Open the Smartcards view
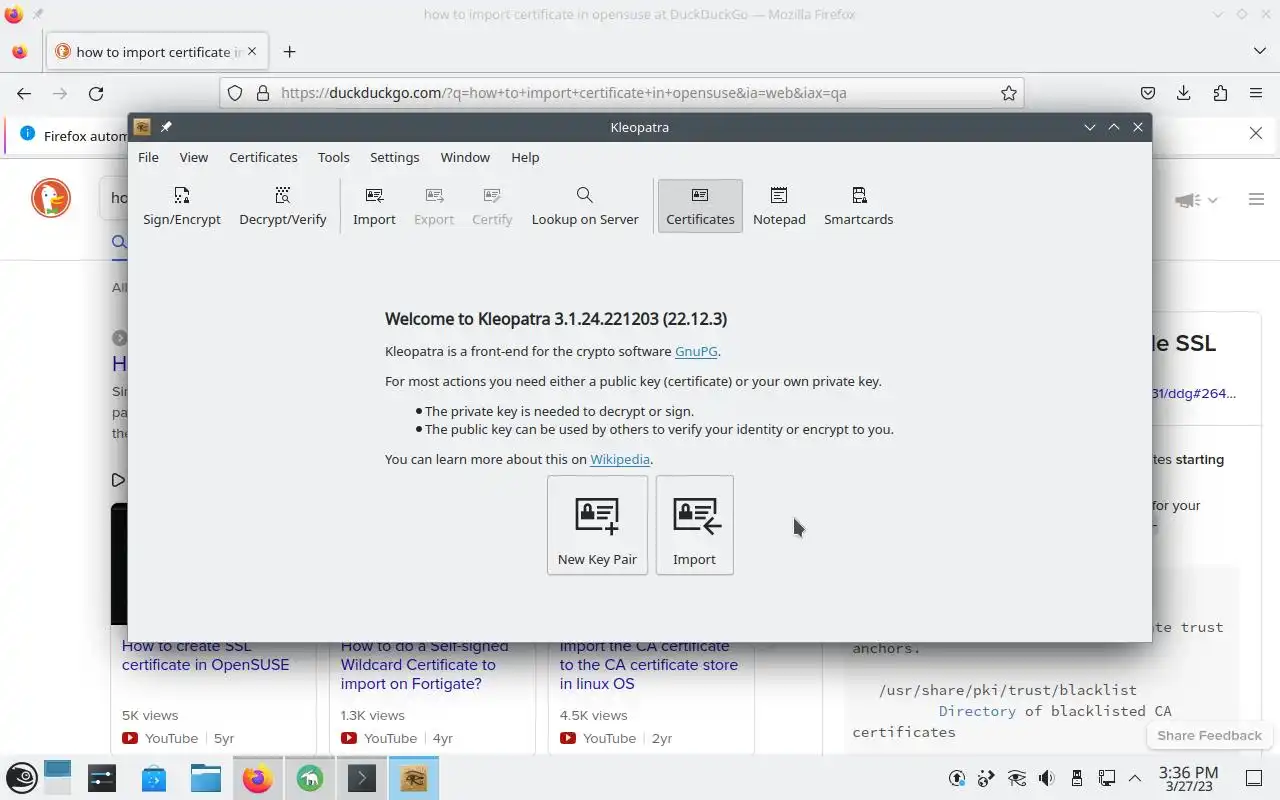1280x800 pixels. coord(858,206)
